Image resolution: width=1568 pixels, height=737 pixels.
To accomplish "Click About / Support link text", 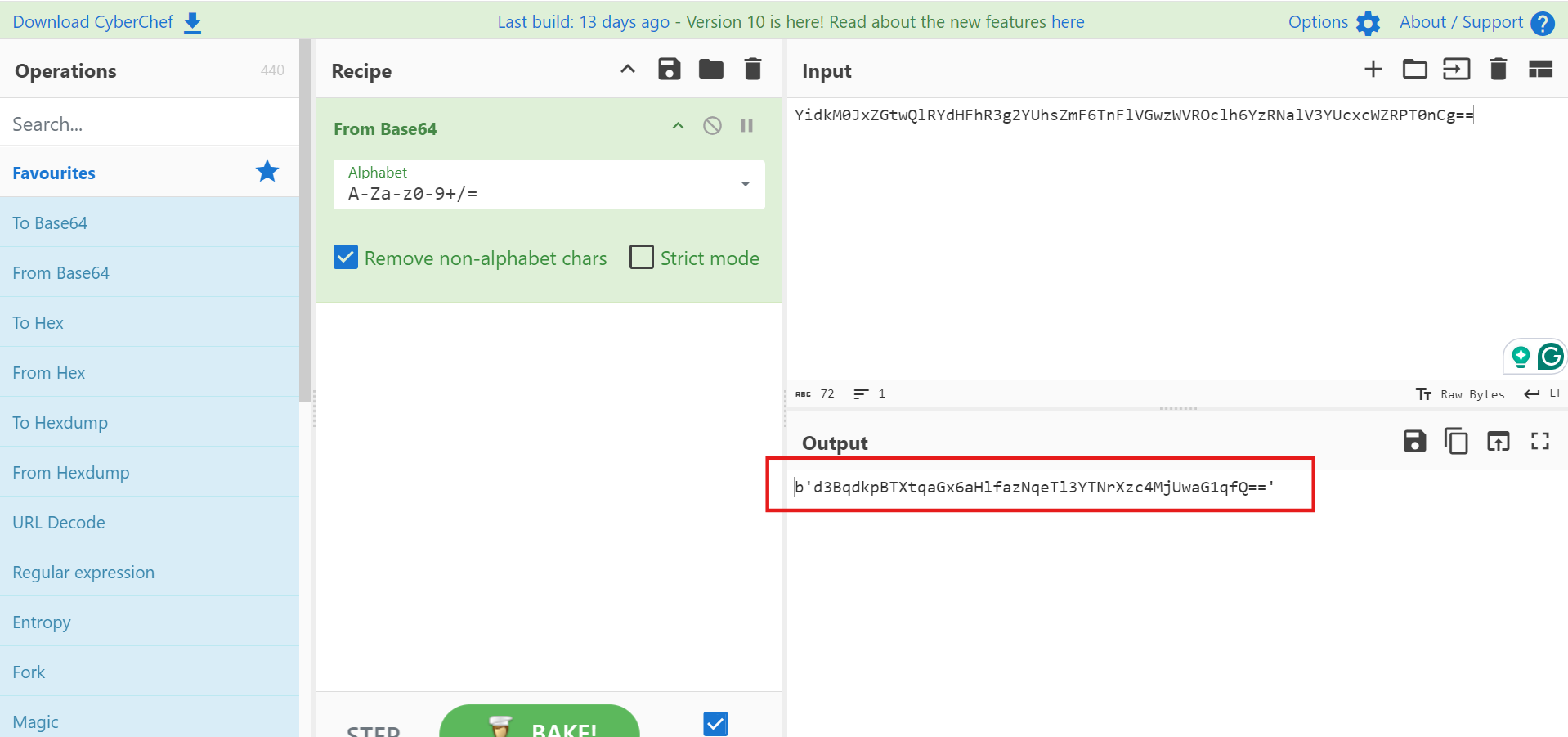I will [x=1461, y=22].
